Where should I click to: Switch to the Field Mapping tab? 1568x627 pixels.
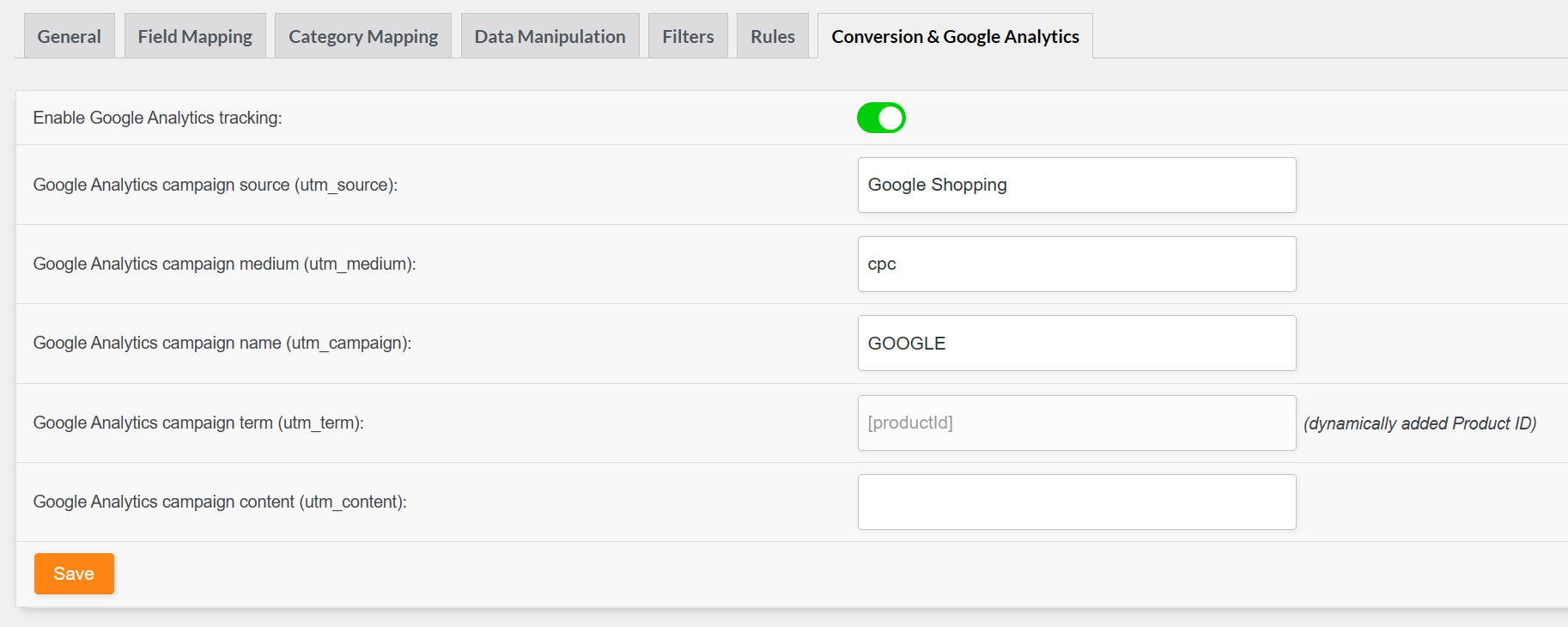[x=195, y=36]
